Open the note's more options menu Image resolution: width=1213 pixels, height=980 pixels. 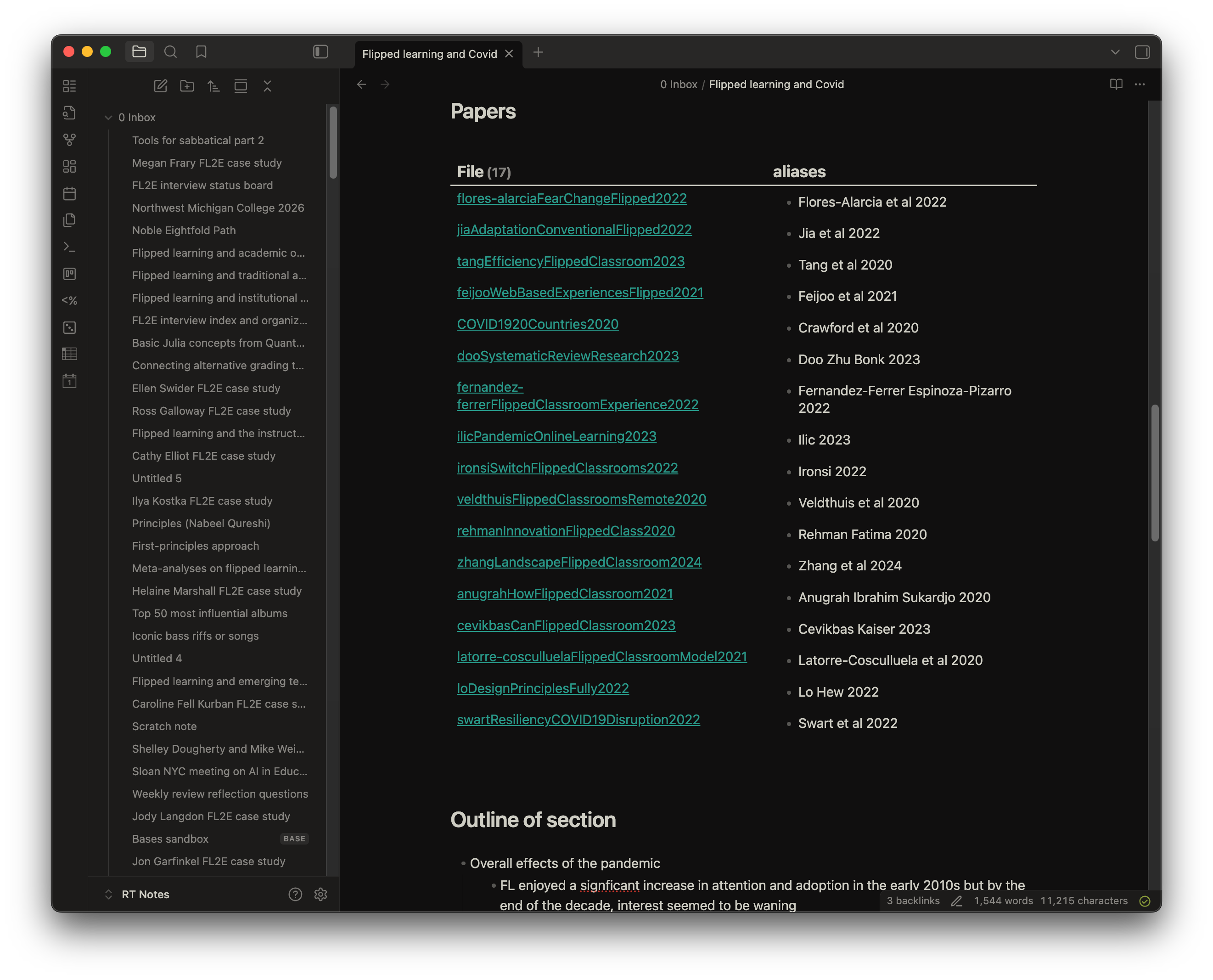click(x=1140, y=84)
